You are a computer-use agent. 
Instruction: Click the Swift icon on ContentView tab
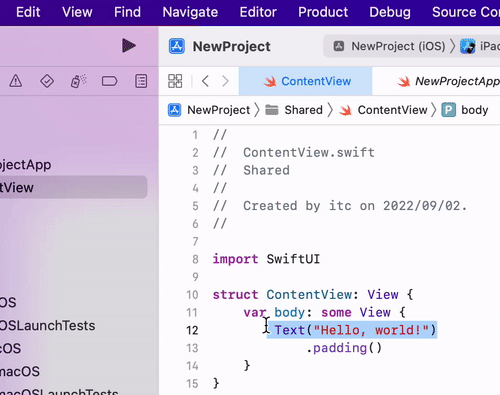click(x=270, y=81)
